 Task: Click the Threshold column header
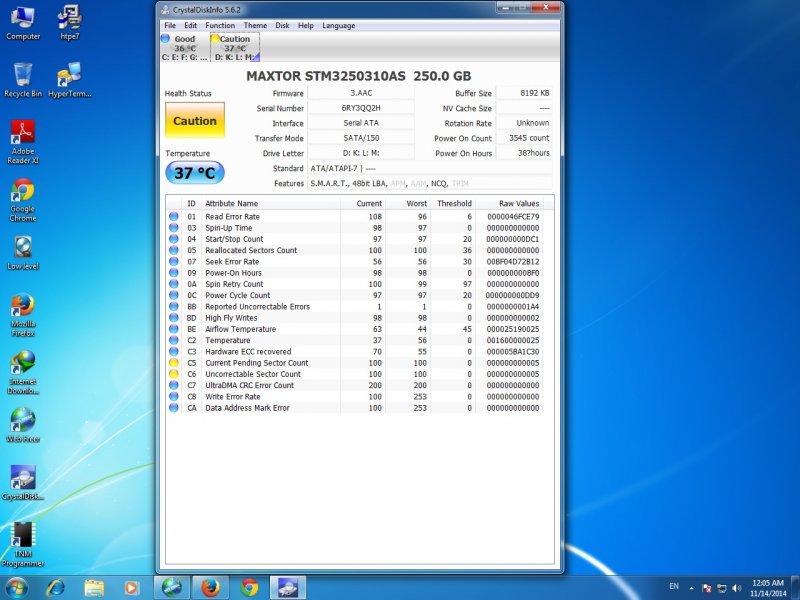click(453, 203)
